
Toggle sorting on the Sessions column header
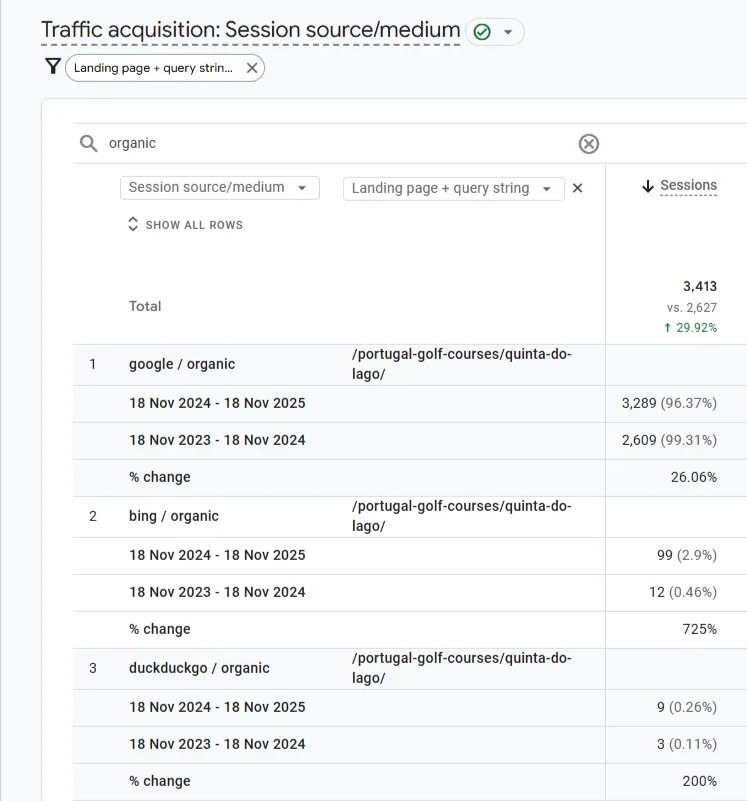688,184
